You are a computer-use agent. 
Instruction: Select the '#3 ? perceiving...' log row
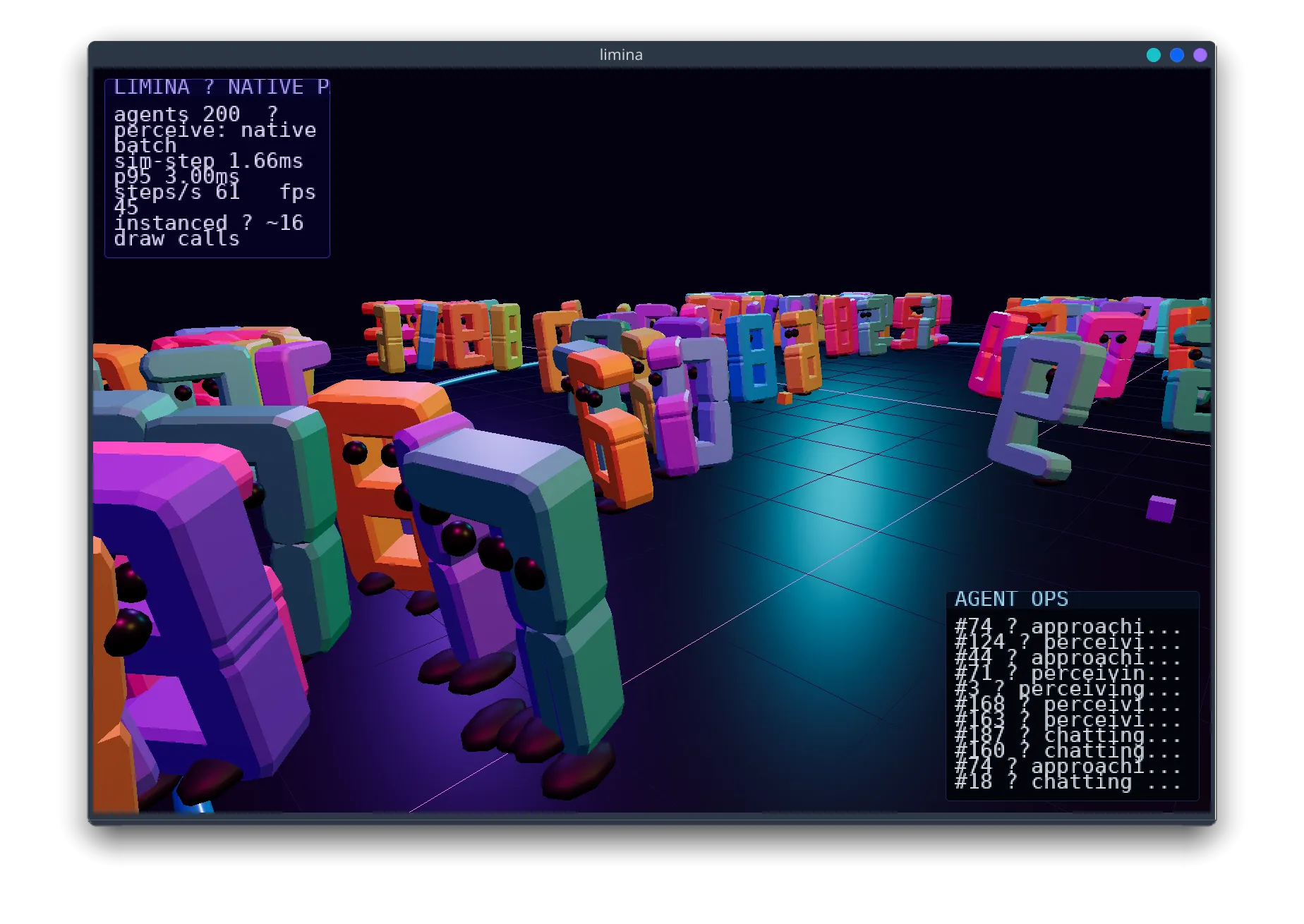pyautogui.click(x=1068, y=689)
